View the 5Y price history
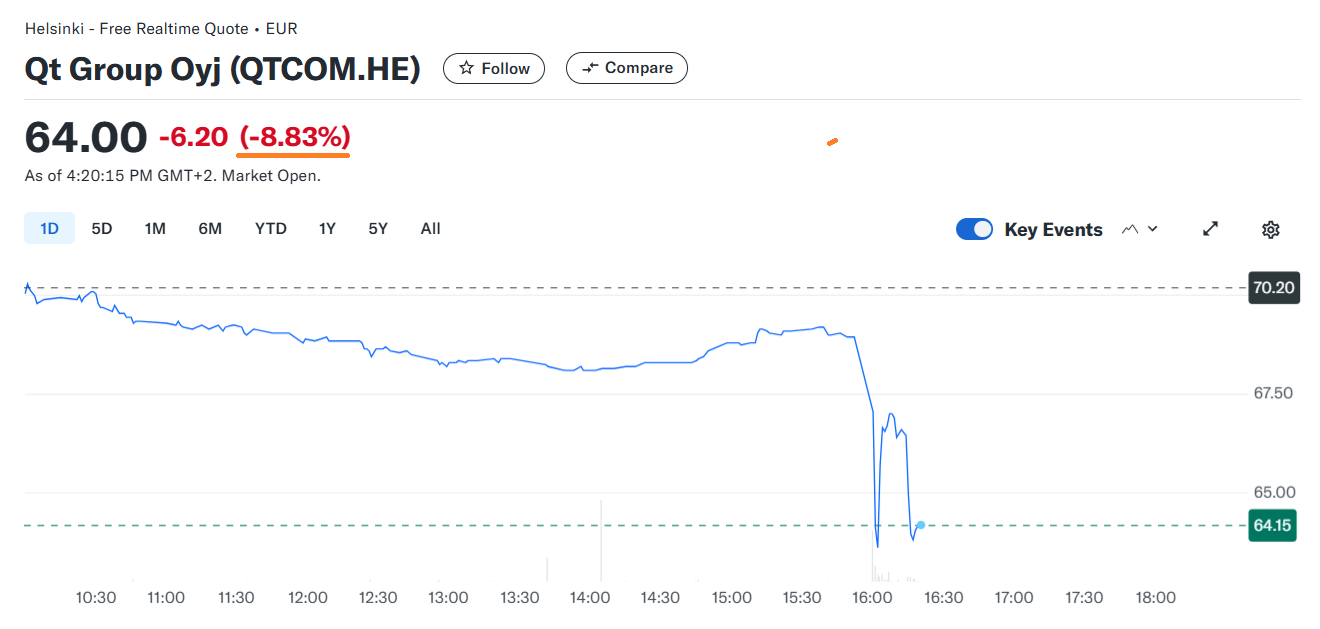 [x=378, y=229]
